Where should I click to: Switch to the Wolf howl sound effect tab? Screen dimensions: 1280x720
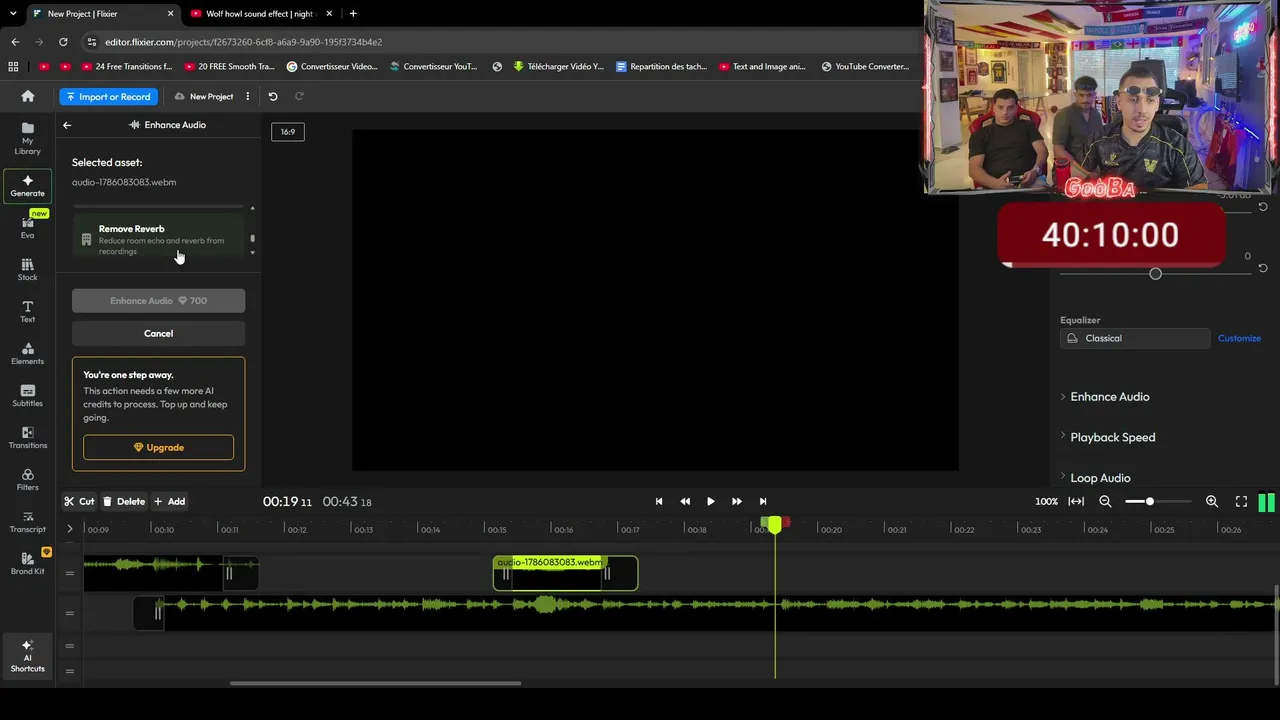pyautogui.click(x=260, y=14)
